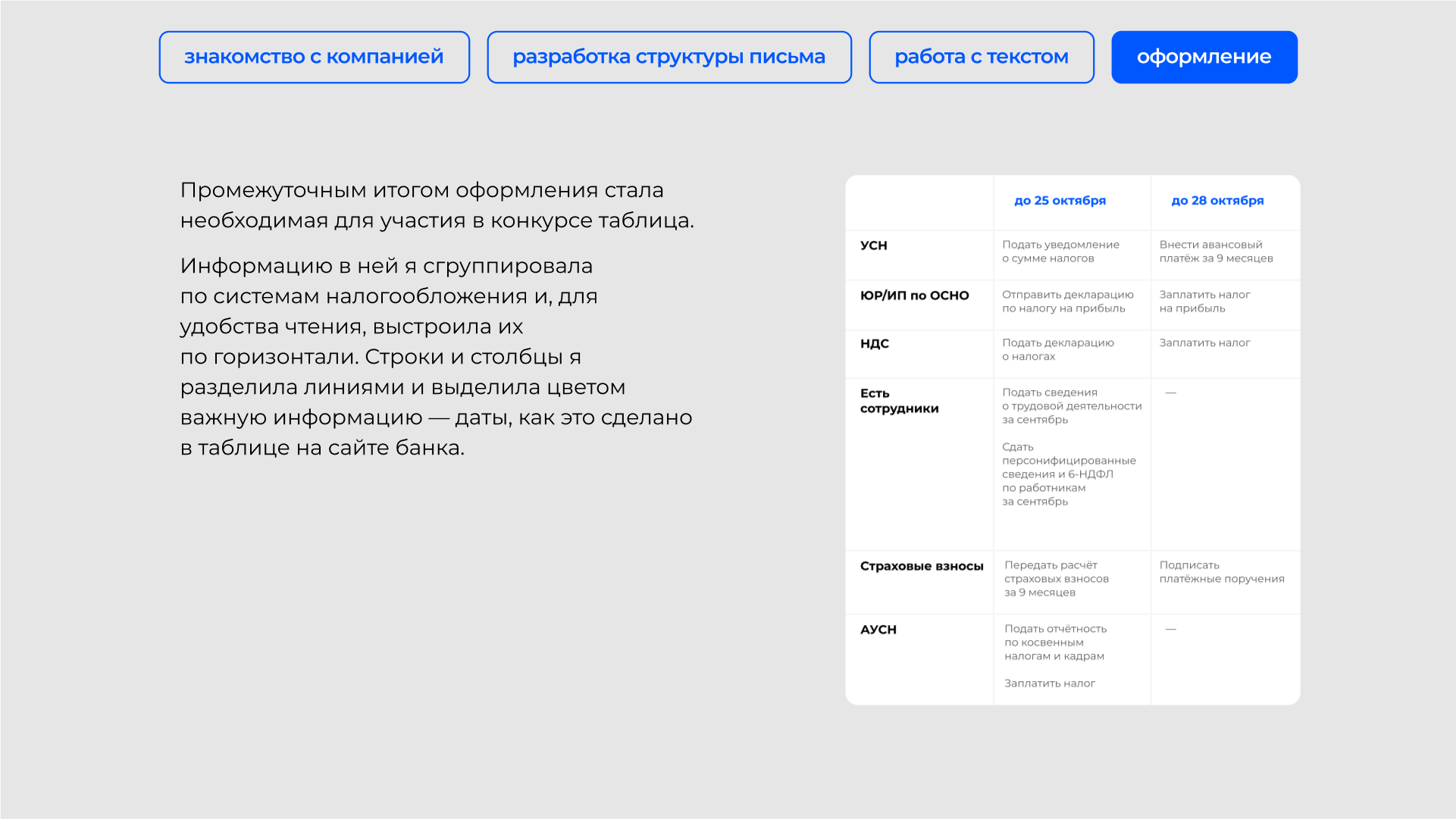Click the 'Отправить декларацию по налогу на прибыль' cell
The width and height of the screenshot is (1456, 819).
pyautogui.click(x=1067, y=302)
